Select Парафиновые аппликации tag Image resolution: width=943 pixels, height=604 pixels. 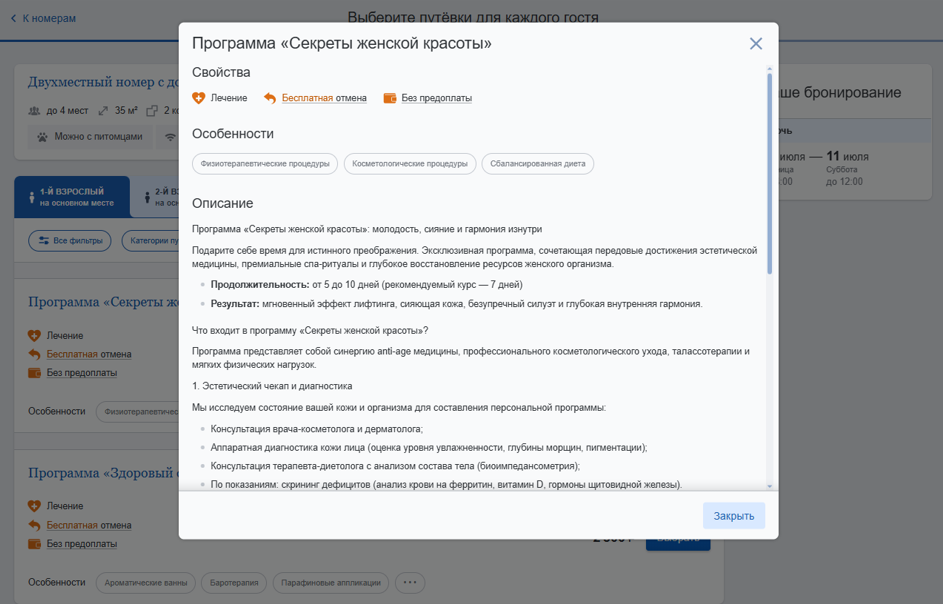331,582
